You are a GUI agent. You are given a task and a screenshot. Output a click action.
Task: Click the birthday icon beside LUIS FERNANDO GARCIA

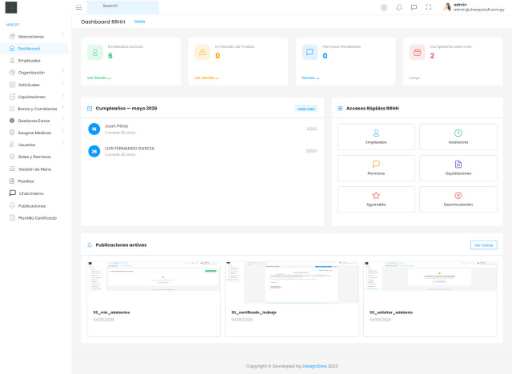click(x=94, y=151)
